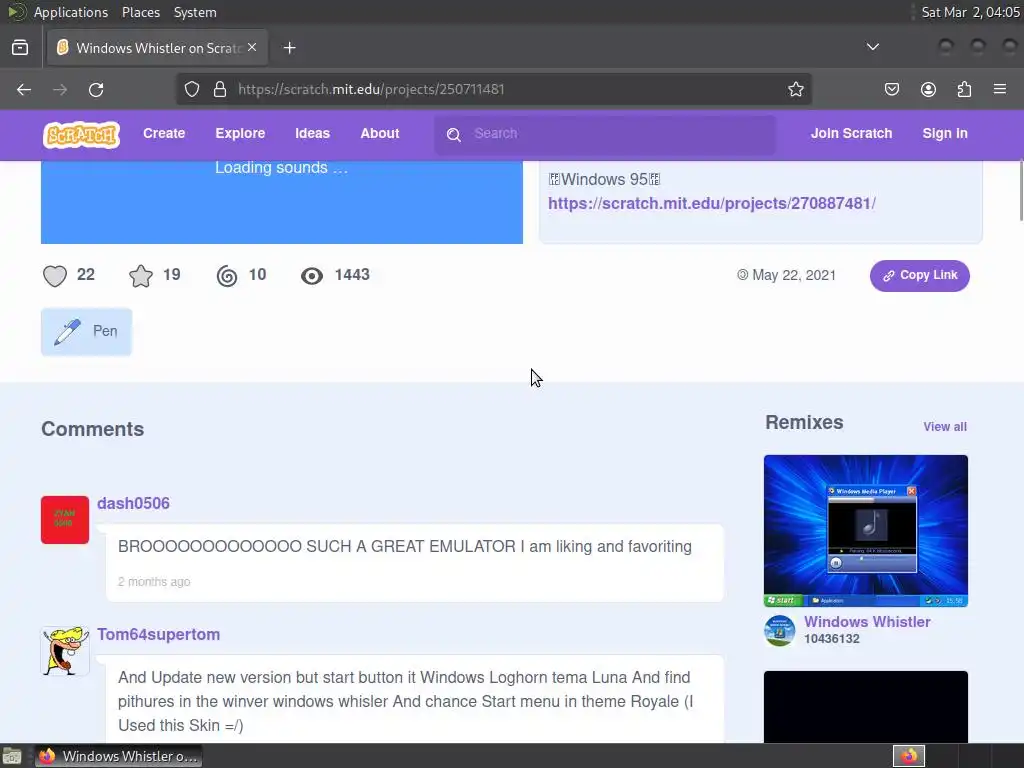
Task: Click Join Scratch
Action: (851, 133)
